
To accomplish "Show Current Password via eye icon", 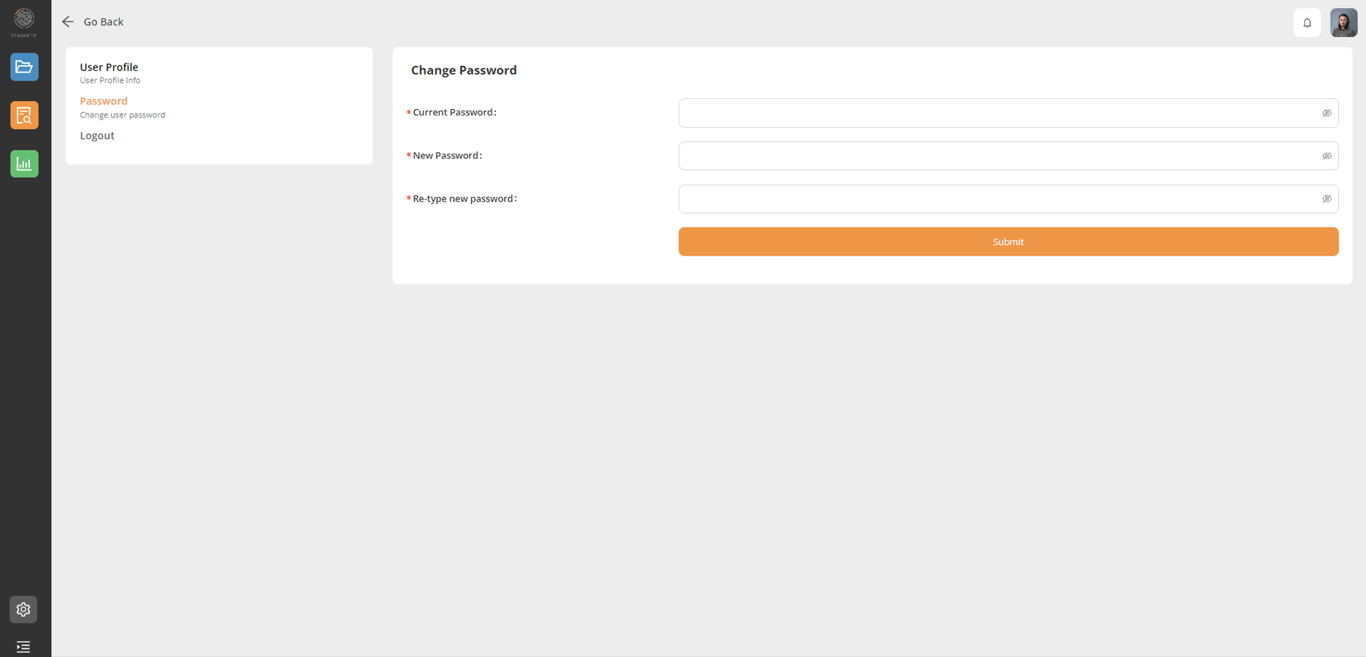I will [x=1327, y=113].
